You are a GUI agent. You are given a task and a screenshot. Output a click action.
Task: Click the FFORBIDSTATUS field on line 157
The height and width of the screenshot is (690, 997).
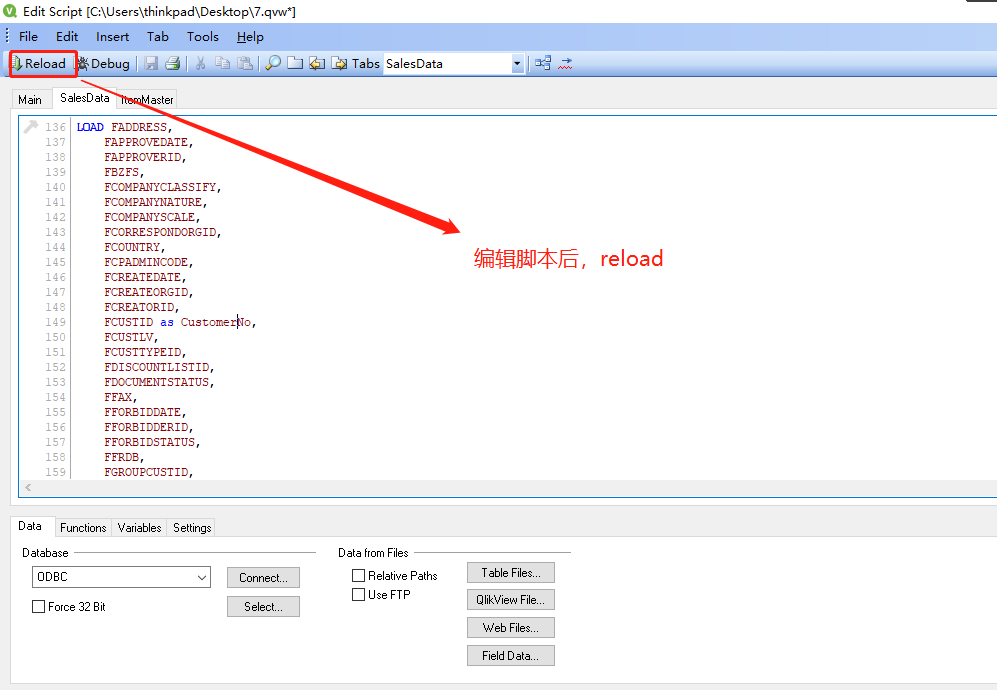tap(150, 442)
